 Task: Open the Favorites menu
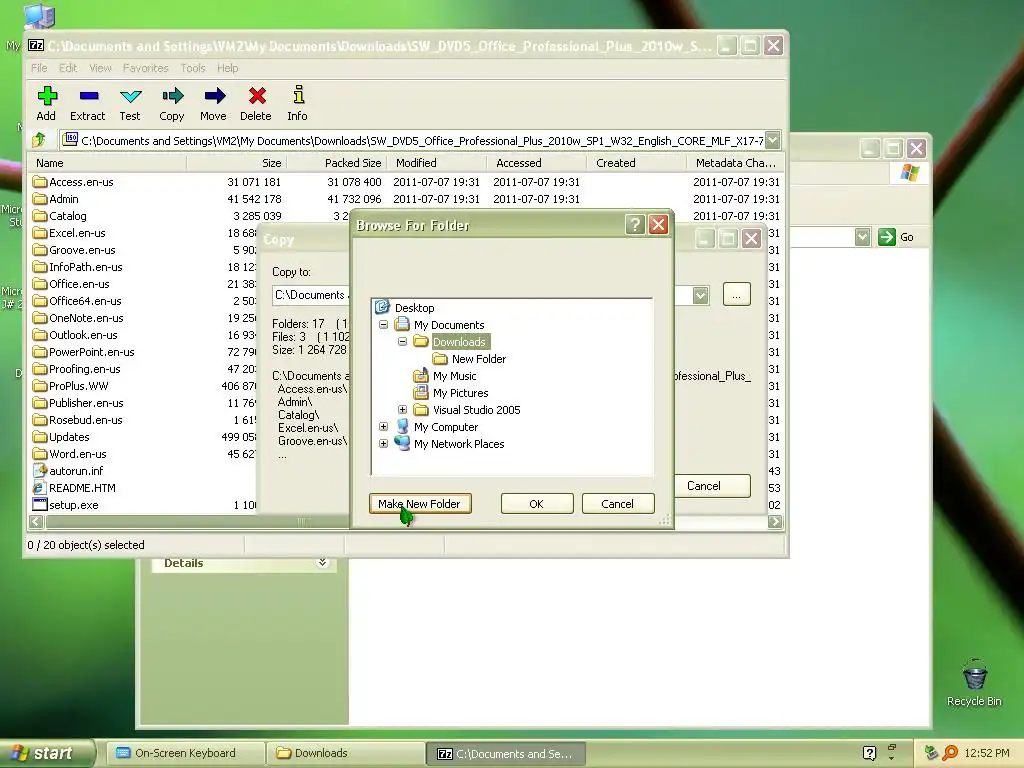tap(146, 68)
